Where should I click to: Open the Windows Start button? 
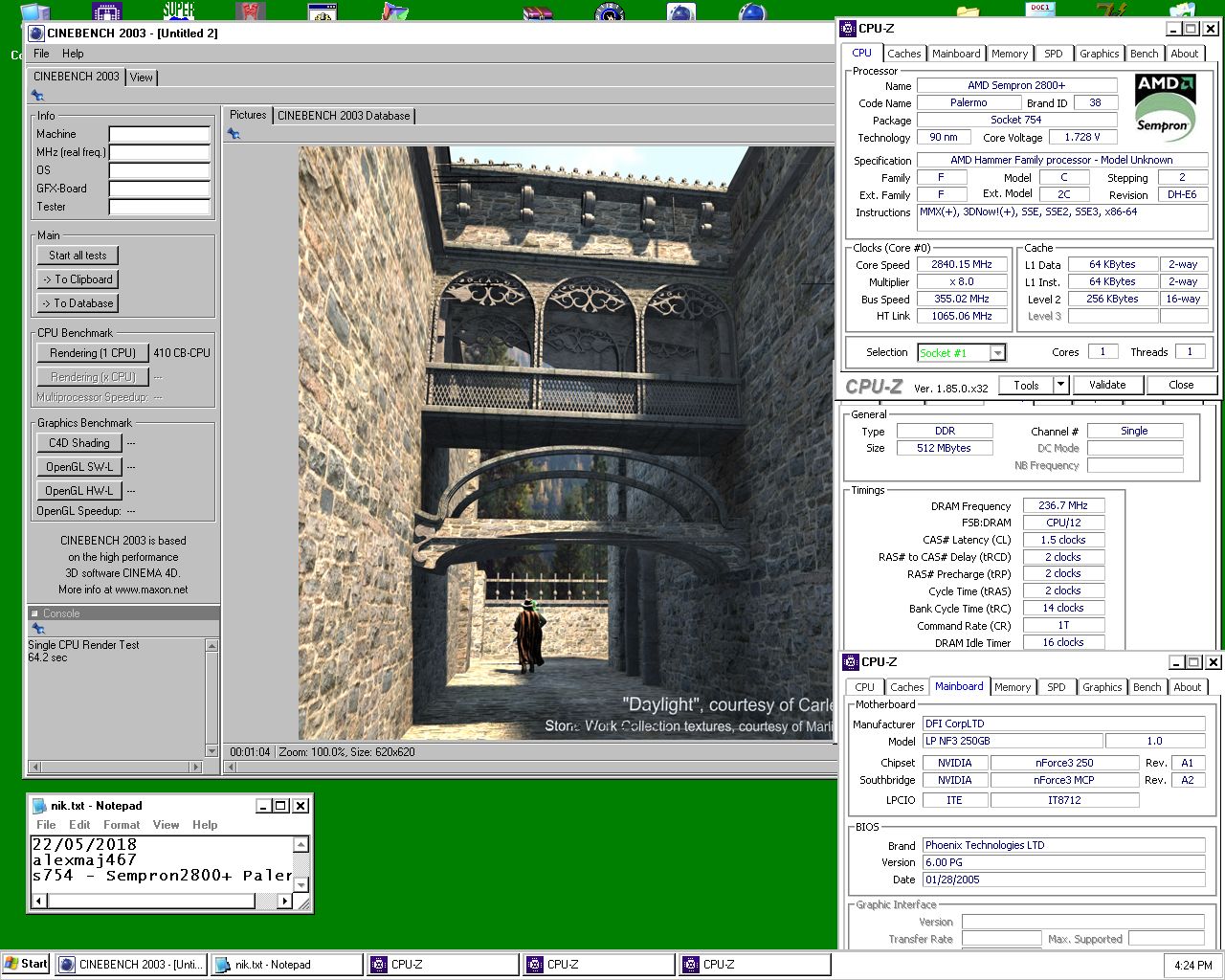(27, 965)
